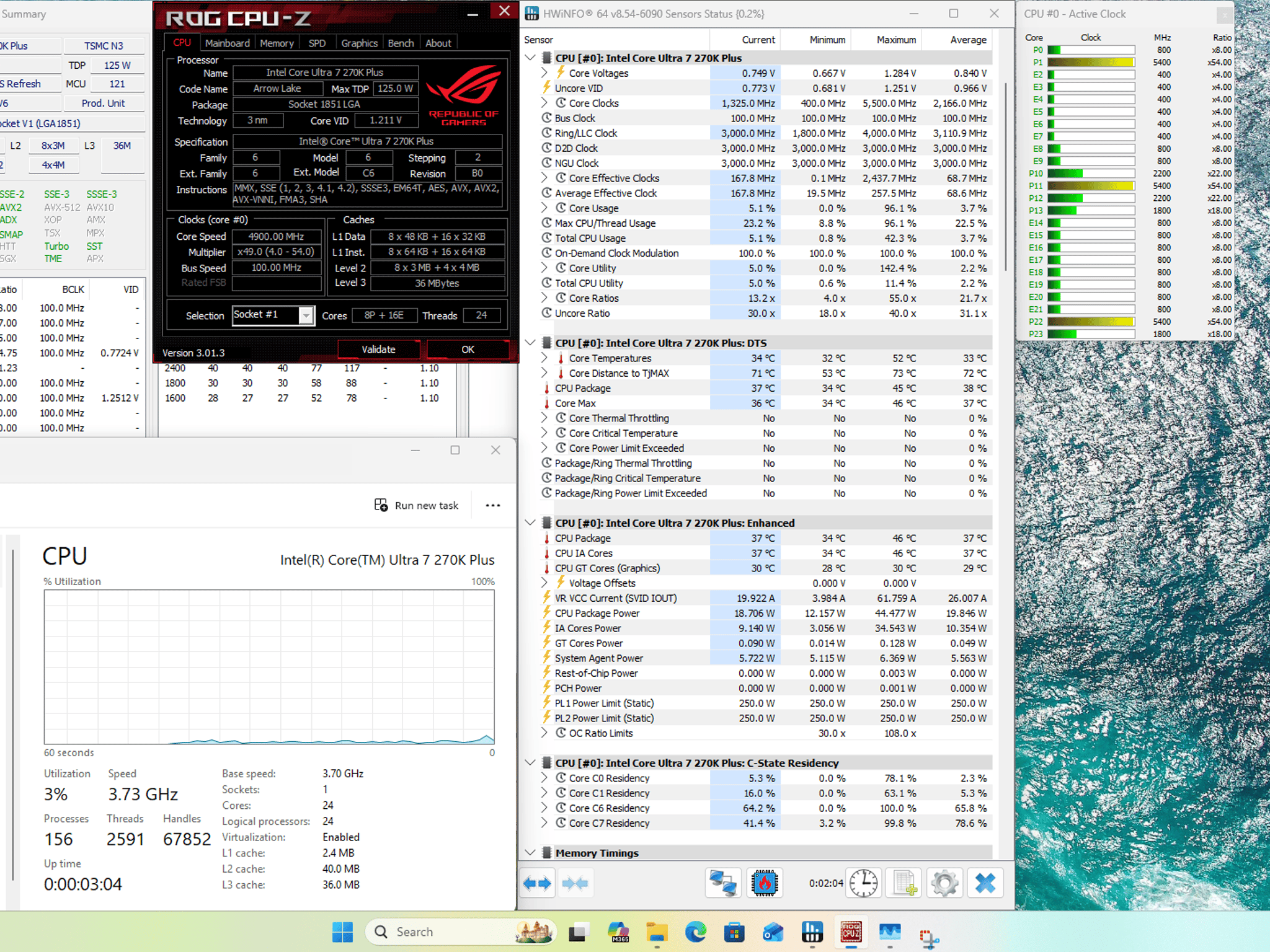
Task: Collapse C-State Residency section
Action: point(530,763)
